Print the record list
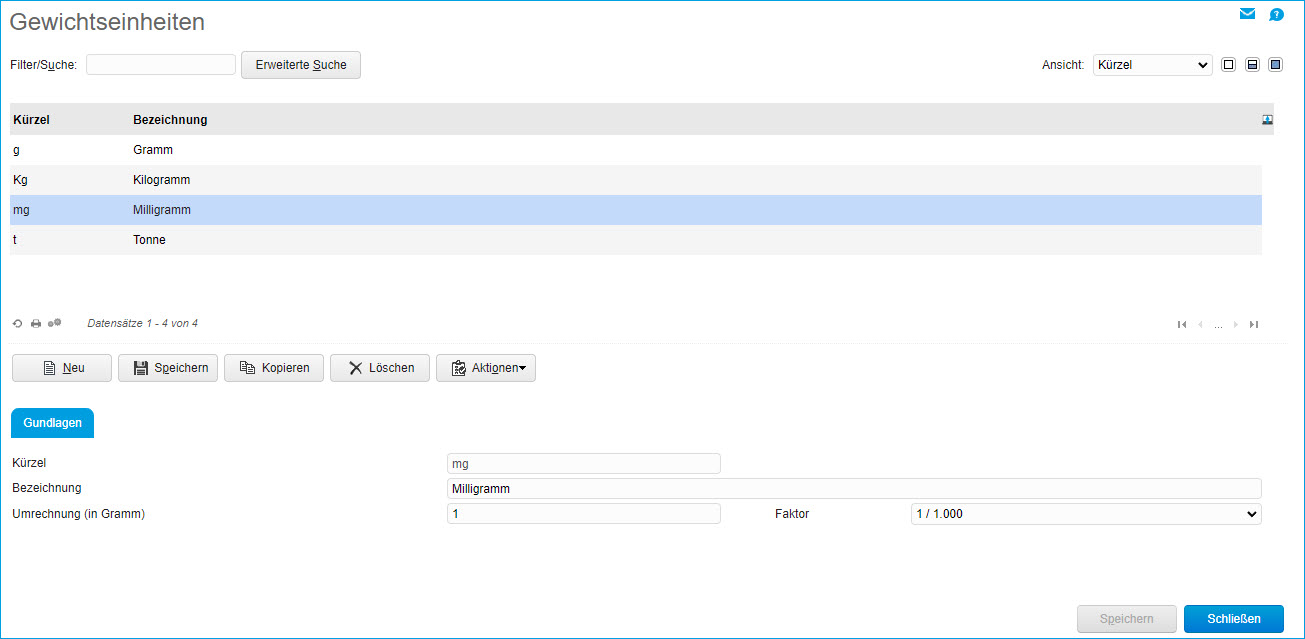Screen dimensions: 1305x639 click(36, 324)
